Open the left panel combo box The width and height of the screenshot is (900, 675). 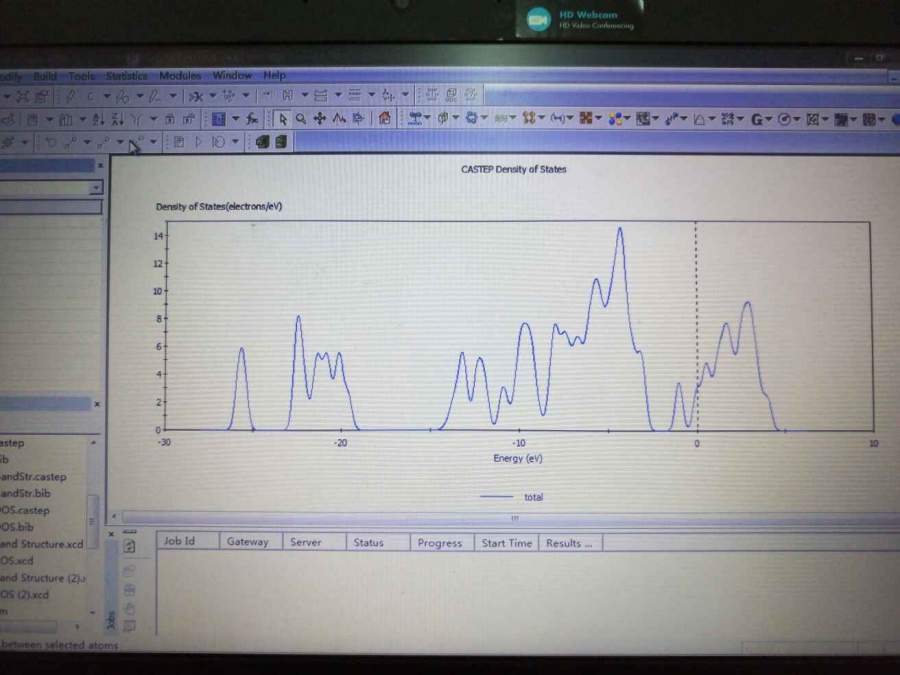click(51, 188)
